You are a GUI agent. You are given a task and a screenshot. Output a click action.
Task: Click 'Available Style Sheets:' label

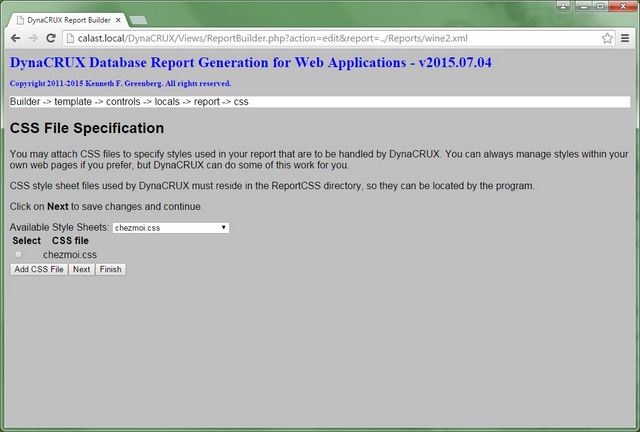coord(59,227)
